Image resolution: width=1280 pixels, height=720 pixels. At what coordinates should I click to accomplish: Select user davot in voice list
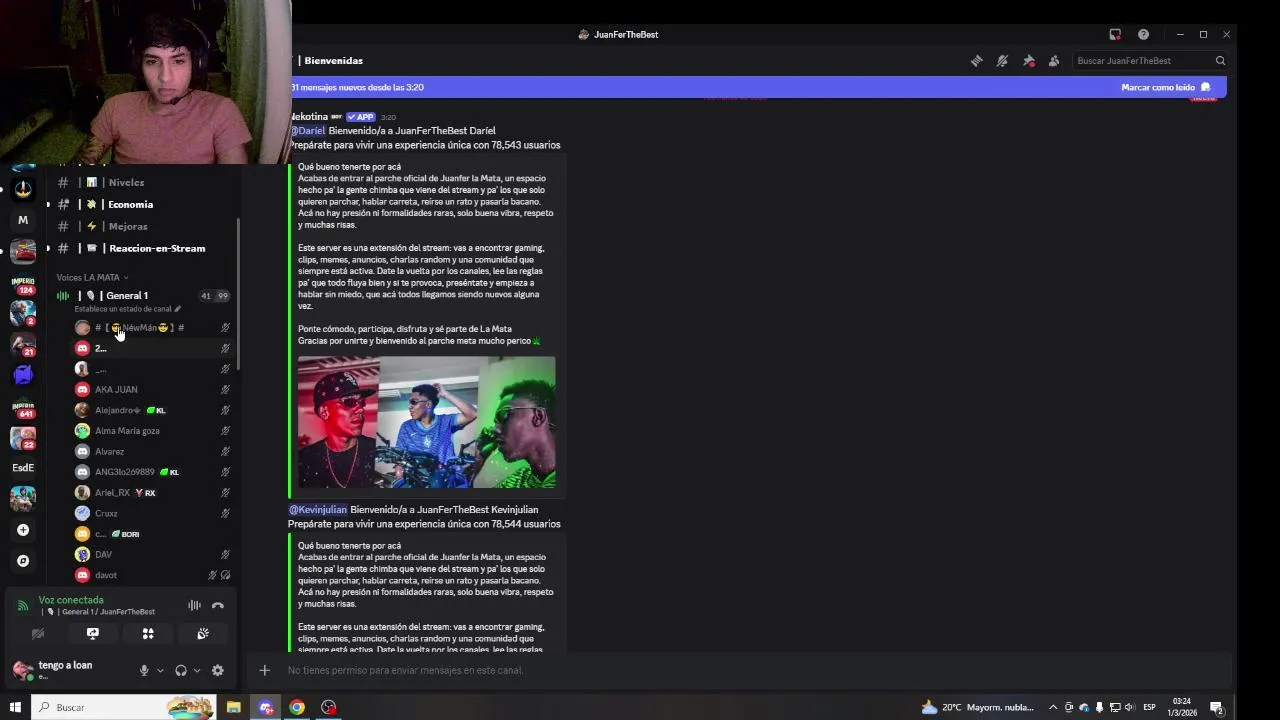[153, 575]
